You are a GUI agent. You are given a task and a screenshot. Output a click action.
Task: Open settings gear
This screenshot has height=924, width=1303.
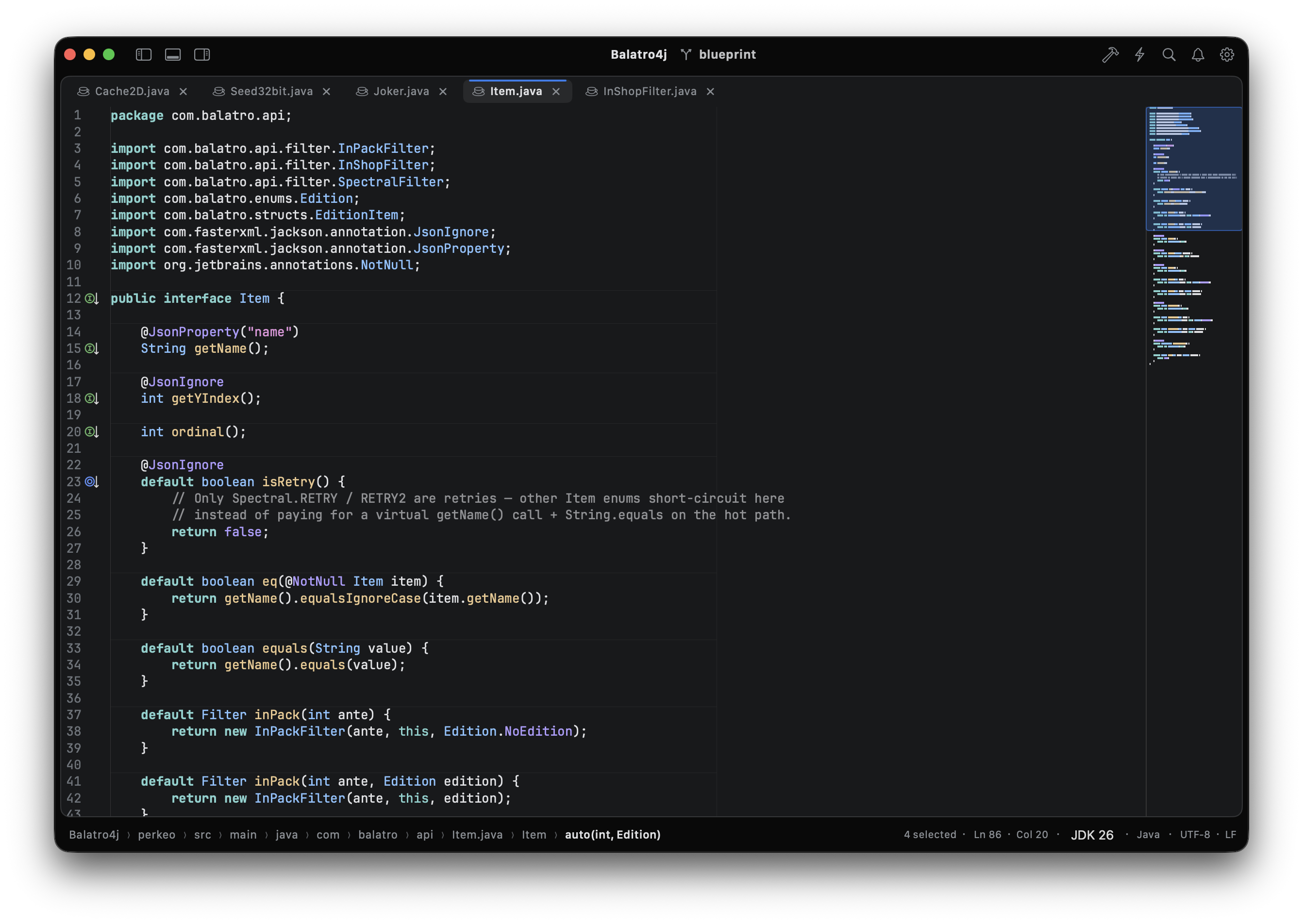click(x=1227, y=55)
